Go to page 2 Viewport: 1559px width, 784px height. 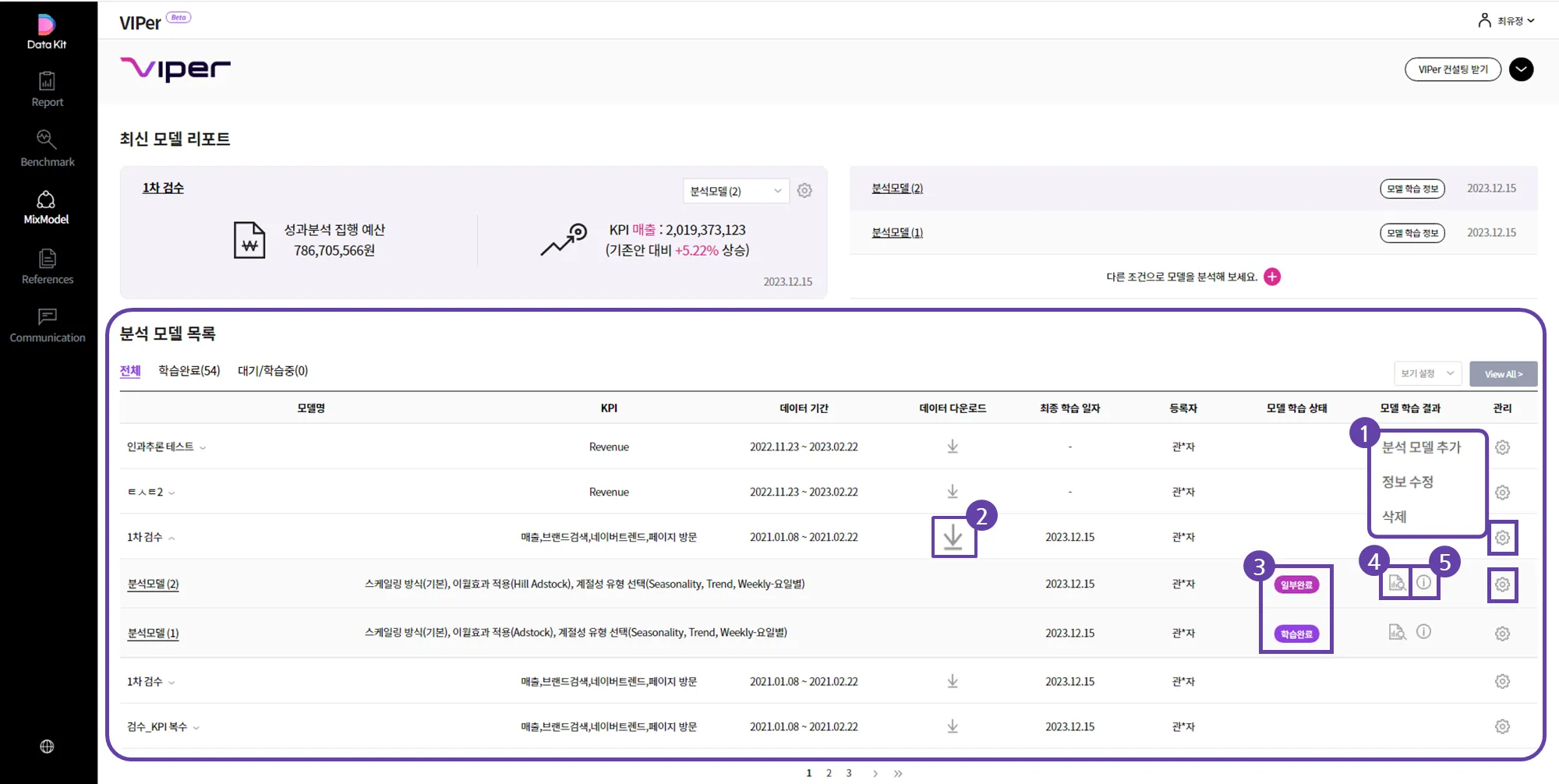click(x=829, y=773)
